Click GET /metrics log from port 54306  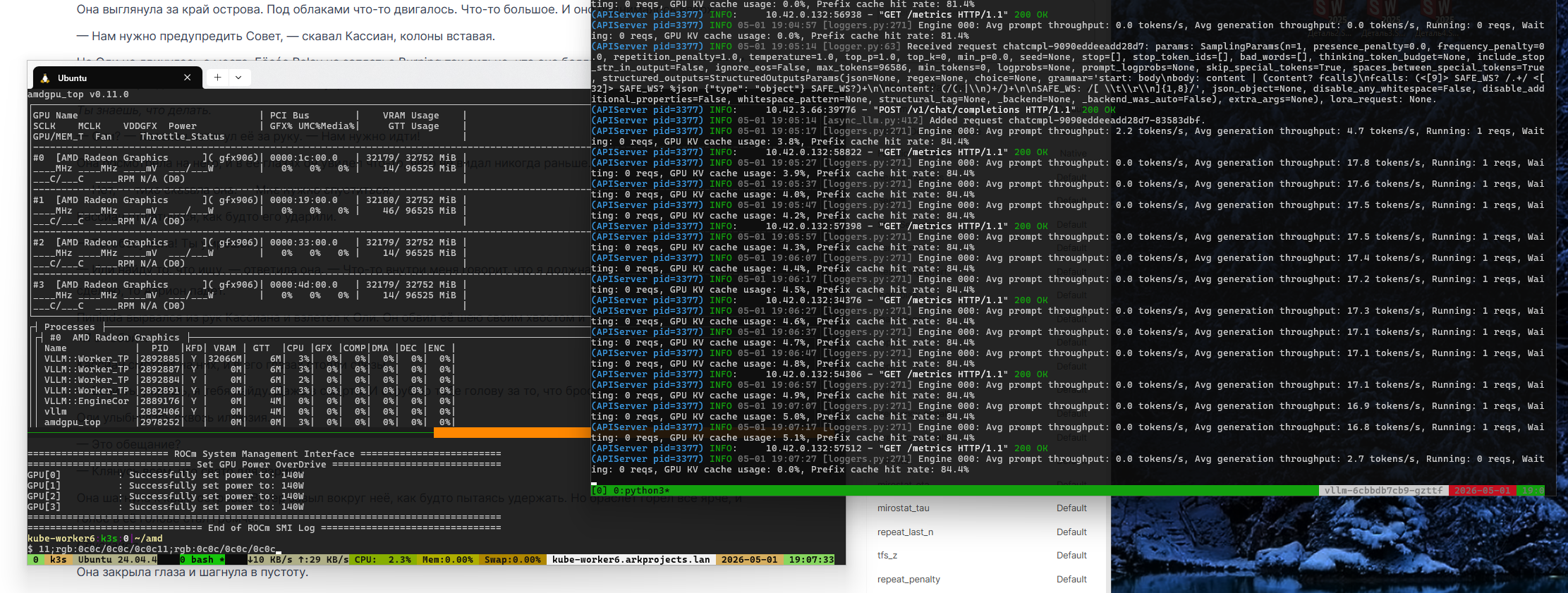tap(820, 374)
